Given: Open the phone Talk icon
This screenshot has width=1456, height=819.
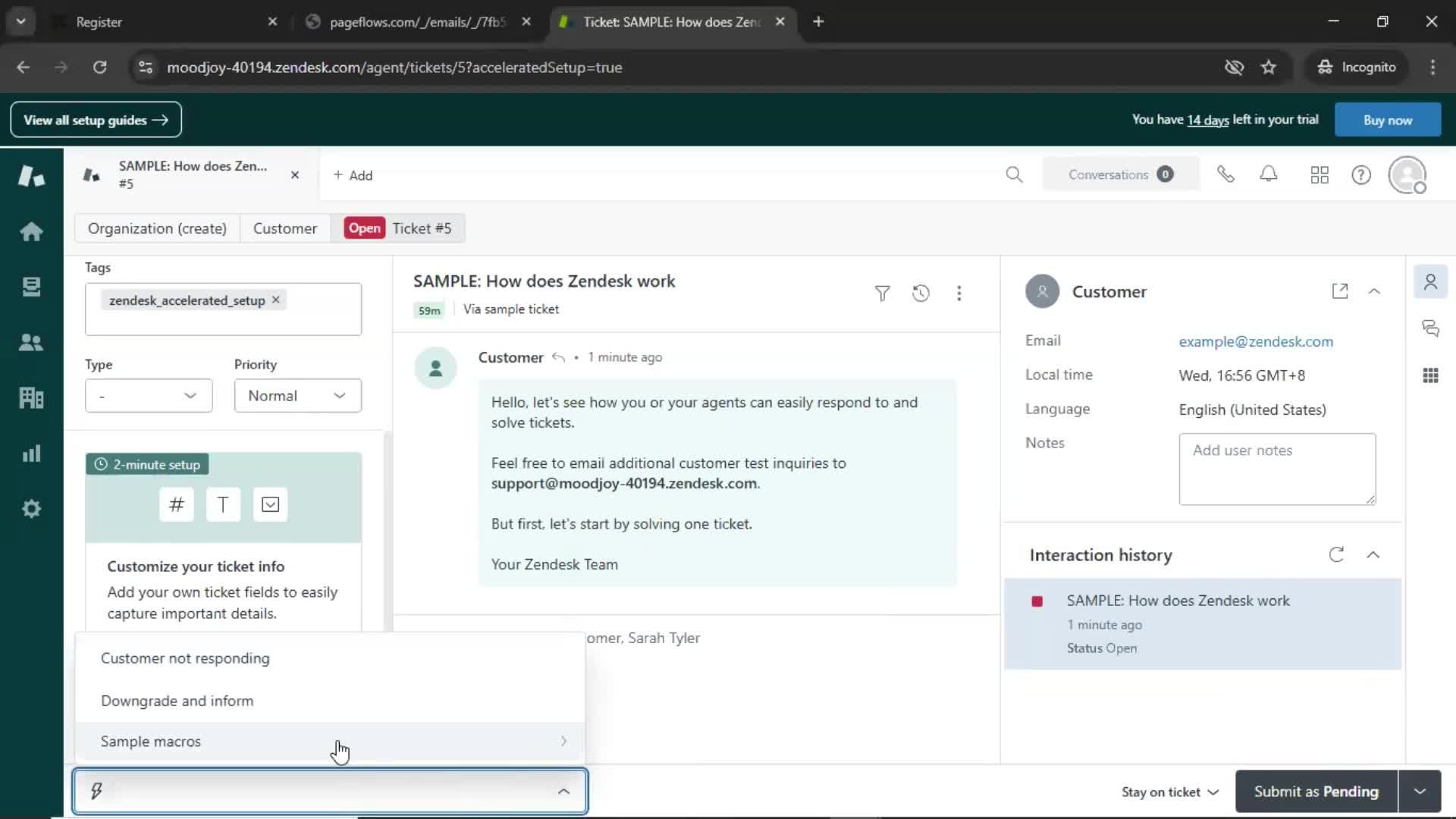Looking at the screenshot, I should 1225,175.
